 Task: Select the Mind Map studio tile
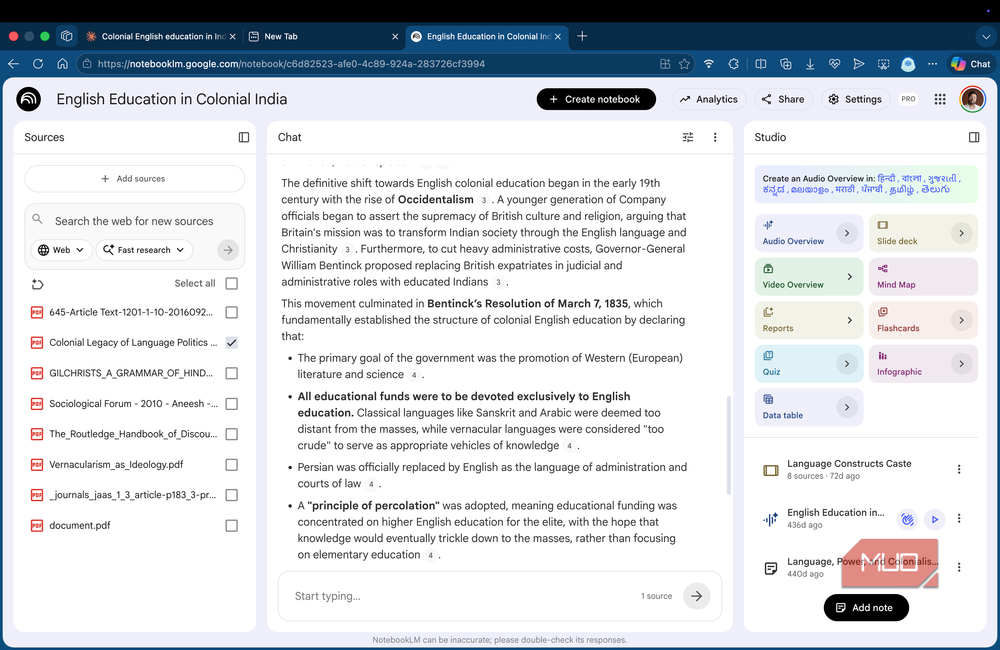pos(923,277)
